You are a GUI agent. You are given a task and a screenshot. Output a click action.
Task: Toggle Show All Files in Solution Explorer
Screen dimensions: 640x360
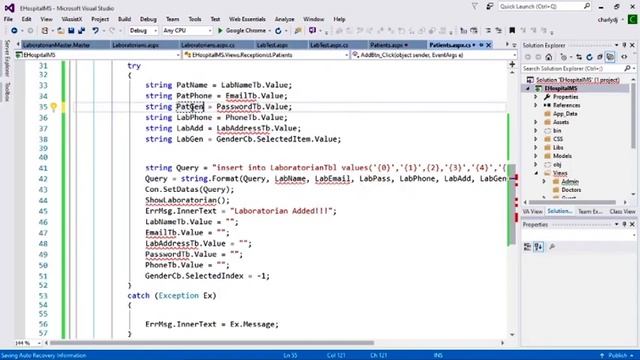click(x=610, y=57)
